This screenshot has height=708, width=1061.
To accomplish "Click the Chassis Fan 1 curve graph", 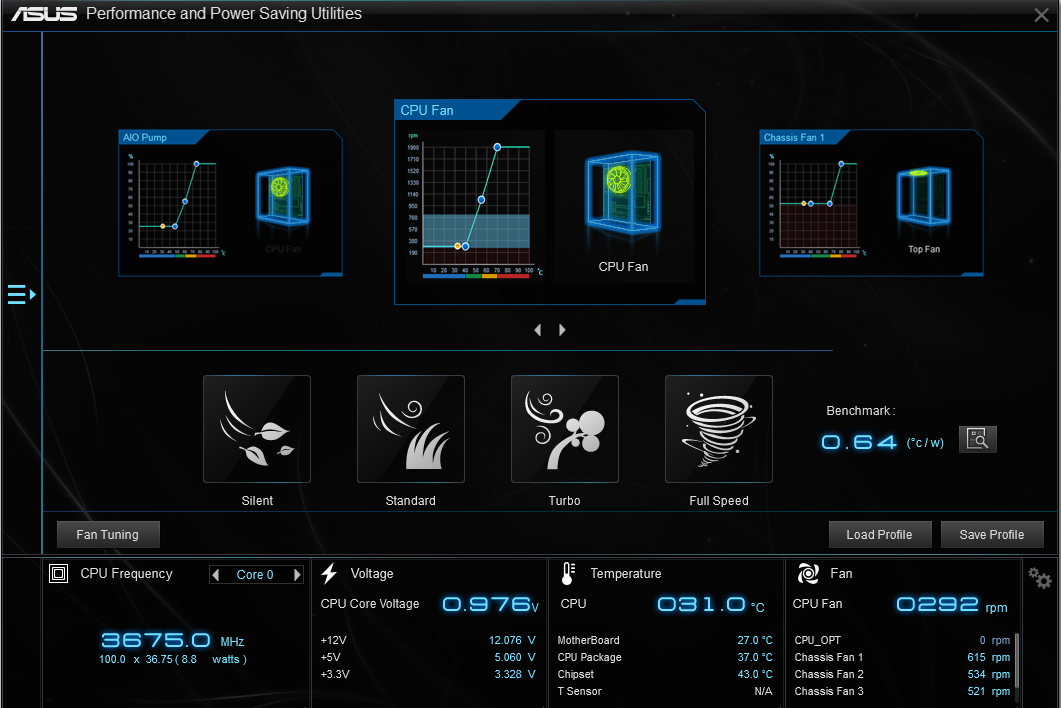I will click(x=818, y=205).
